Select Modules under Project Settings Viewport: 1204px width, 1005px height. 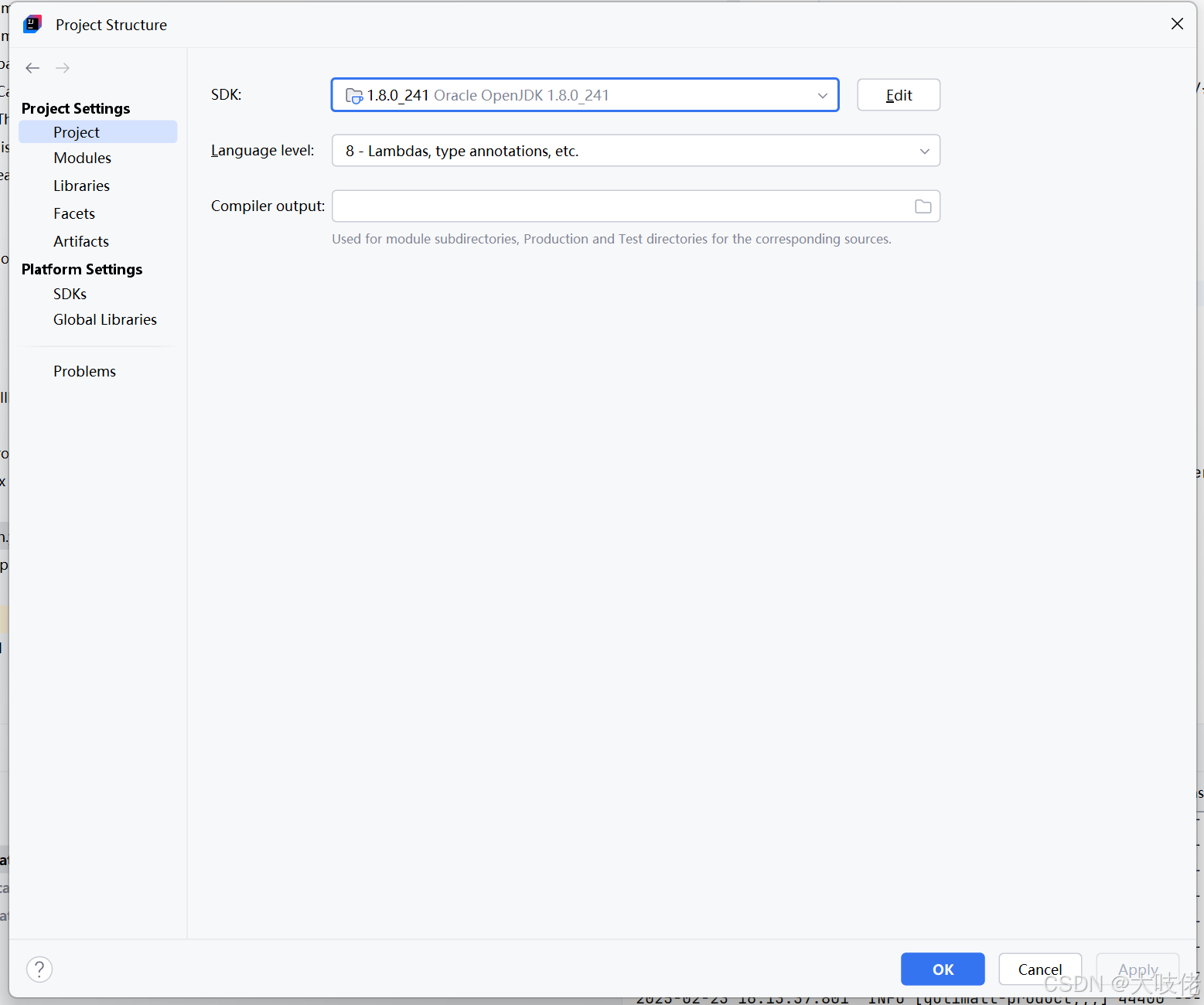pyautogui.click(x=82, y=158)
